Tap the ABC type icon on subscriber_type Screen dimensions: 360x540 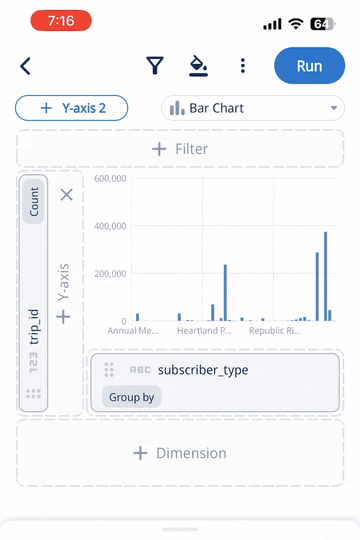coord(140,370)
